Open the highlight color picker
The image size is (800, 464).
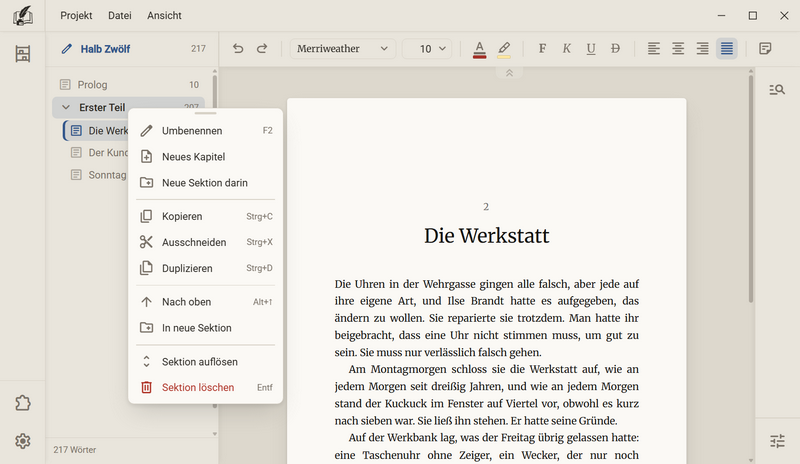pyautogui.click(x=504, y=49)
